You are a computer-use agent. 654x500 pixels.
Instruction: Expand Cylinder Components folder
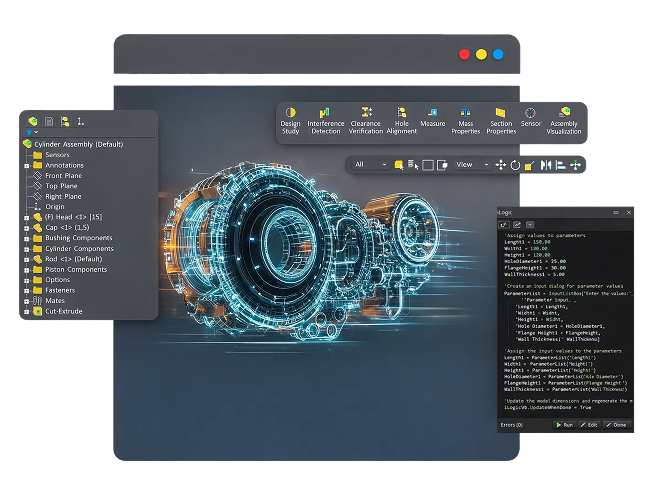27,249
